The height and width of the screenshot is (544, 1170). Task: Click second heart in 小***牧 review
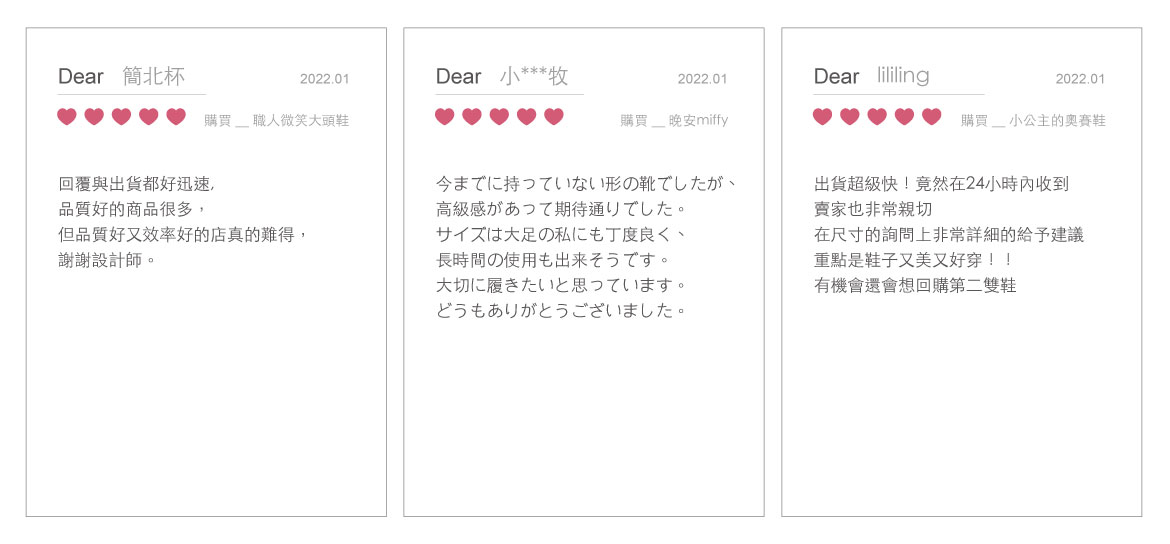tap(472, 117)
